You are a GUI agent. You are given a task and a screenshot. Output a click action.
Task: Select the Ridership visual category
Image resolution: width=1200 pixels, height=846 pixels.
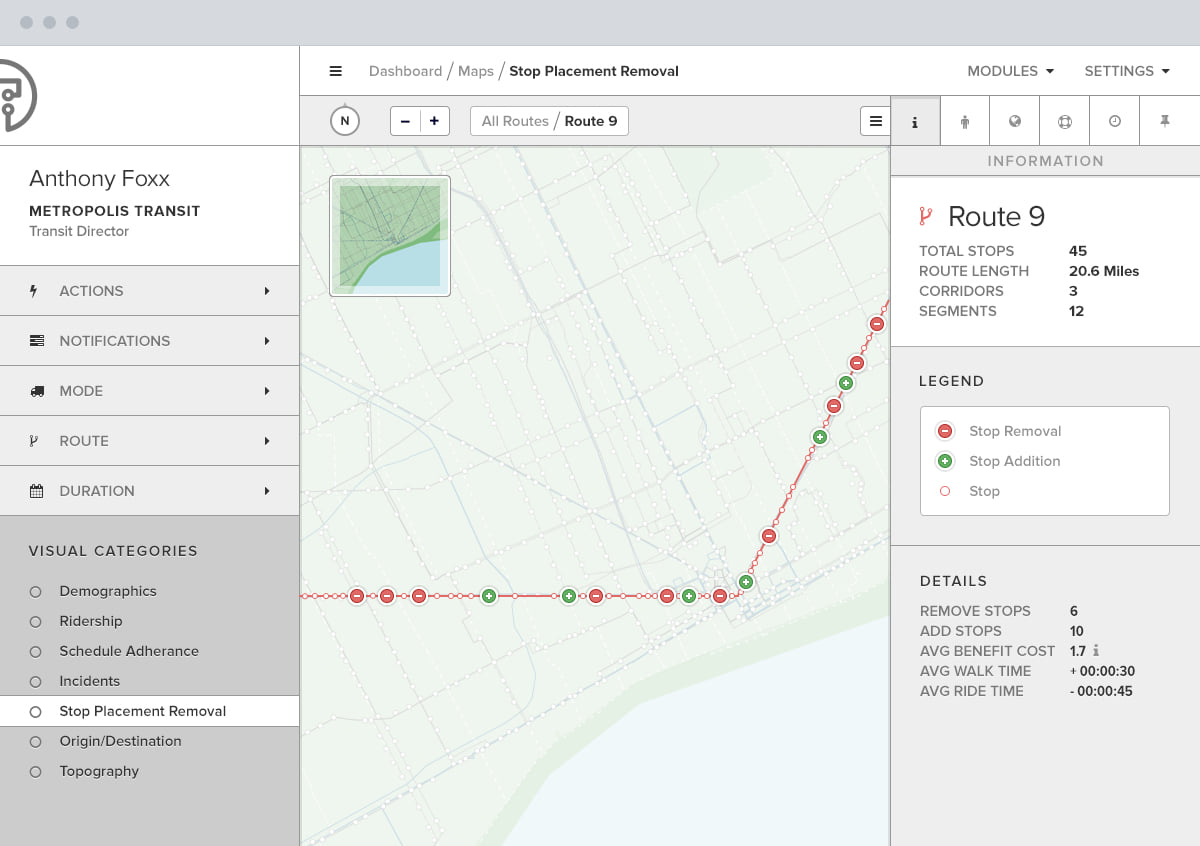[x=91, y=621]
